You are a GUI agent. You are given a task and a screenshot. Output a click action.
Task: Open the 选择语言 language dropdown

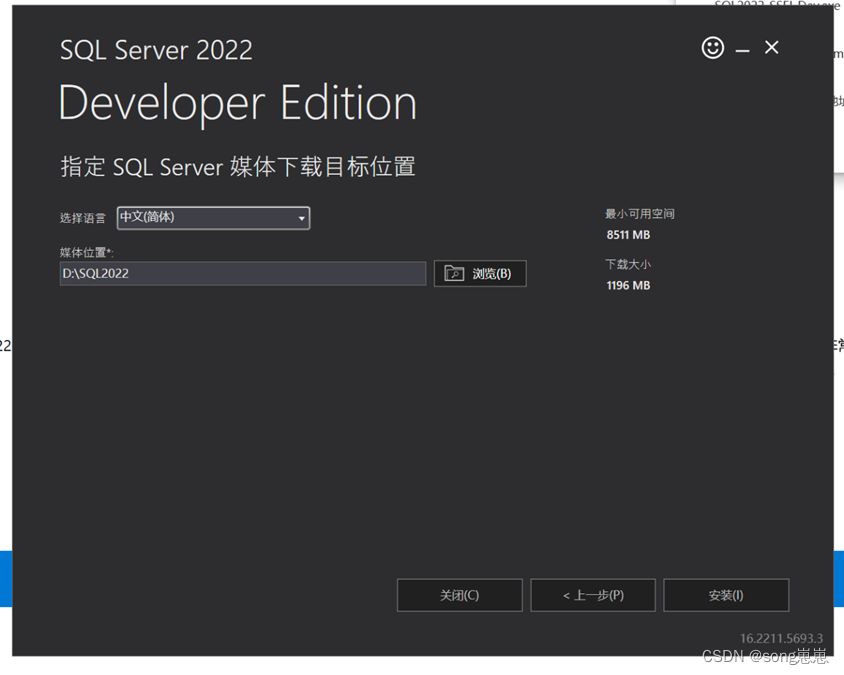pos(213,218)
